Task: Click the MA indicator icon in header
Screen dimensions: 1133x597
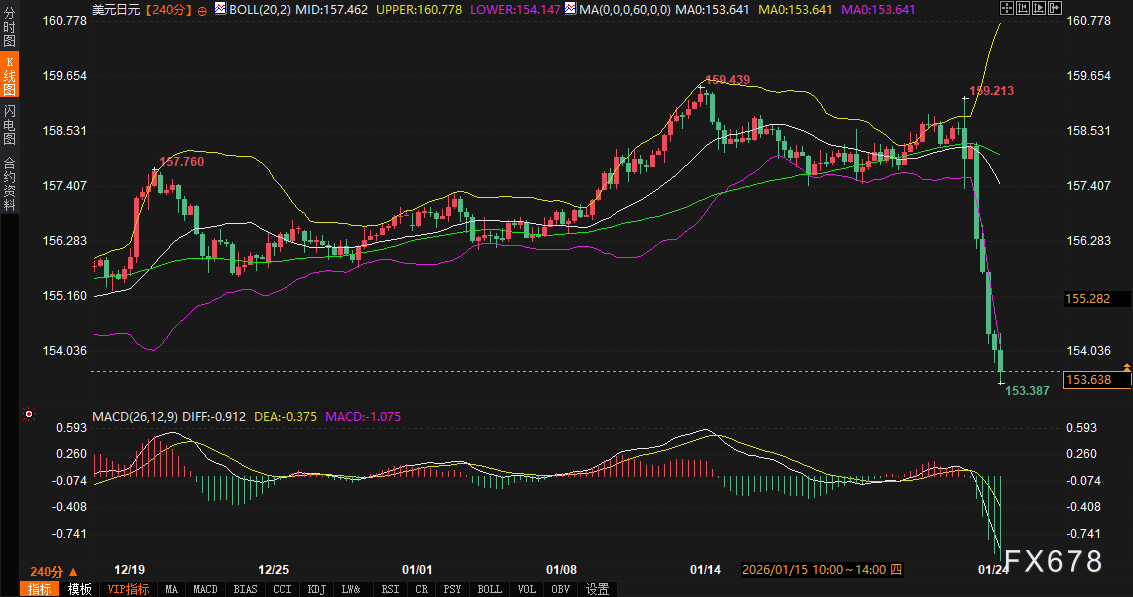Action: click(x=570, y=8)
